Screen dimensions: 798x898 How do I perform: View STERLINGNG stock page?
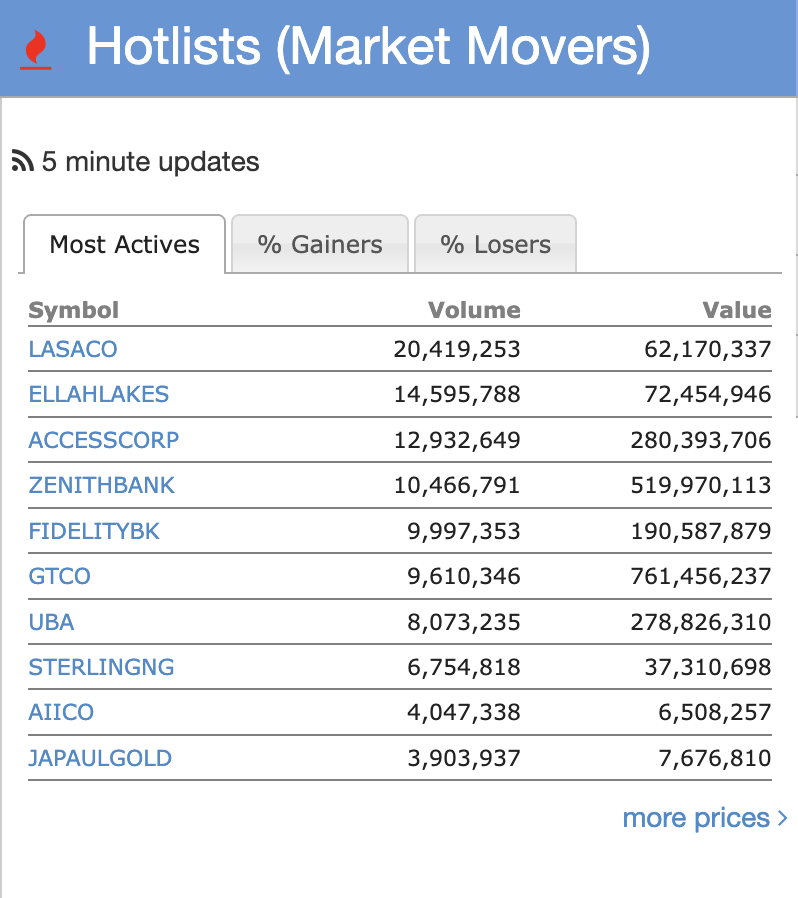point(101,667)
